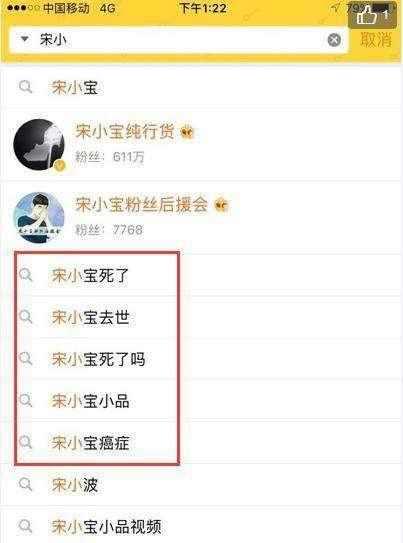Tap the magnifier icon beside 宋小宝去世
The height and width of the screenshot is (543, 403).
[26, 317]
